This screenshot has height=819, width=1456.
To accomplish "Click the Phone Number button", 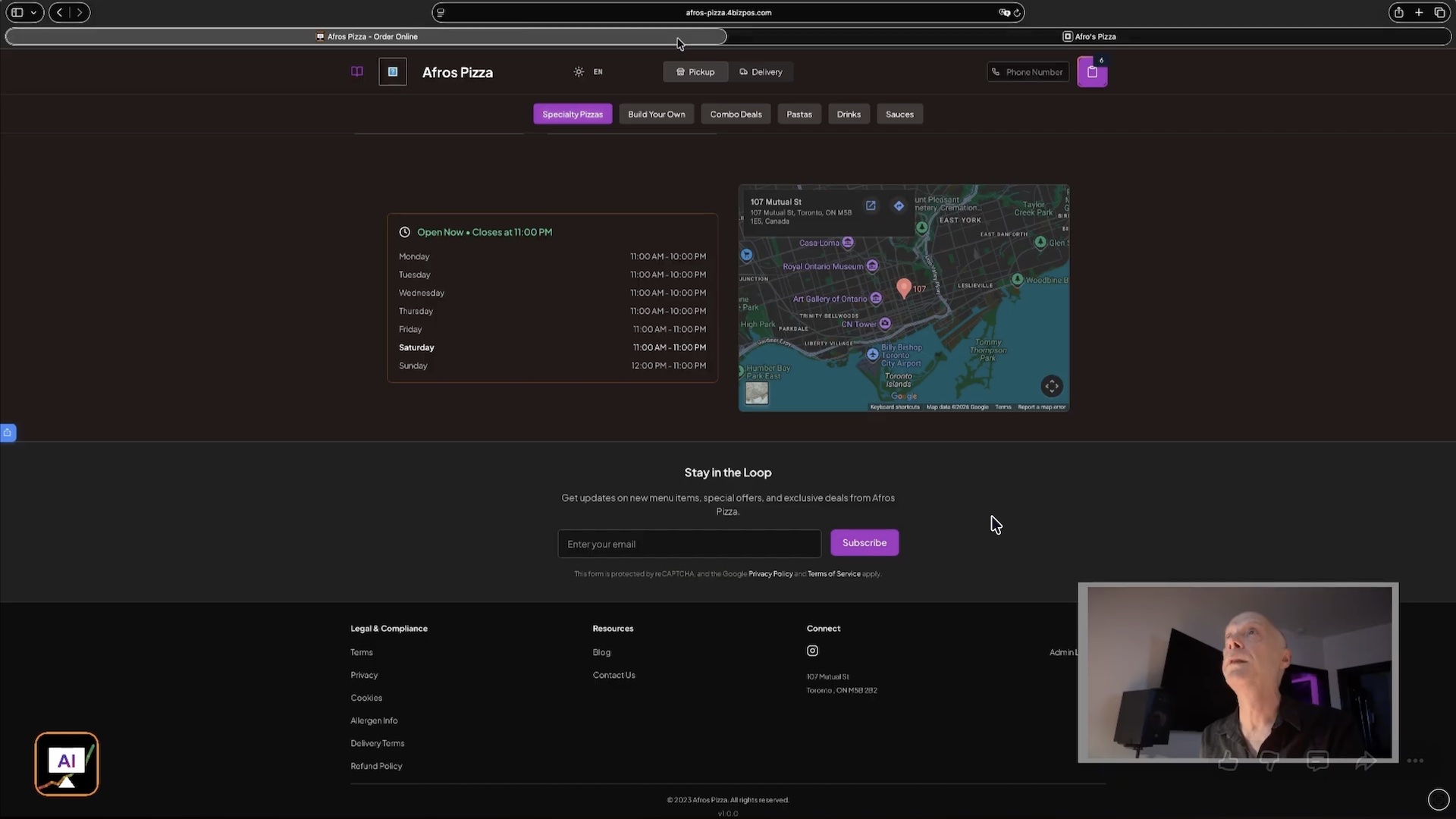I will pos(1028,72).
